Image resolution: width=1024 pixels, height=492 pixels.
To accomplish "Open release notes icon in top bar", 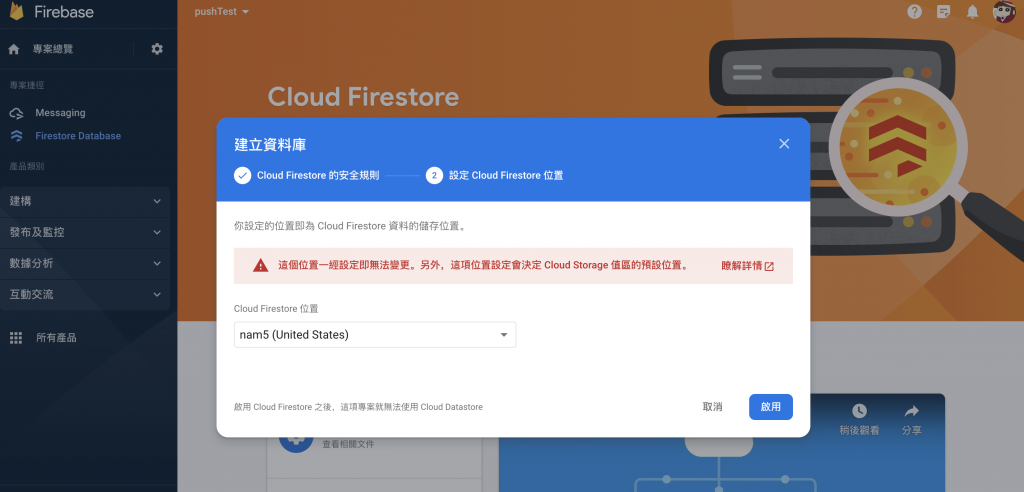I will [x=943, y=12].
